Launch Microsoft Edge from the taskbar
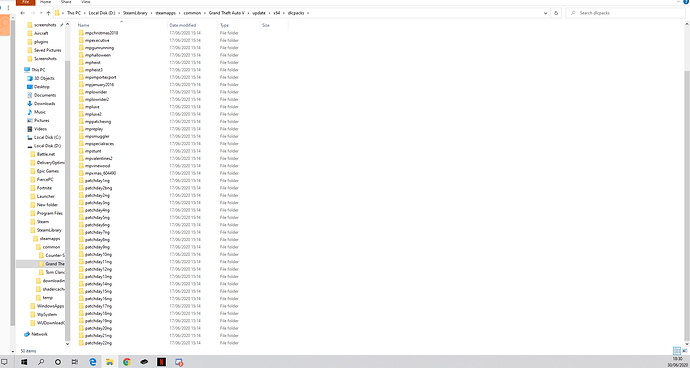 pos(93,362)
